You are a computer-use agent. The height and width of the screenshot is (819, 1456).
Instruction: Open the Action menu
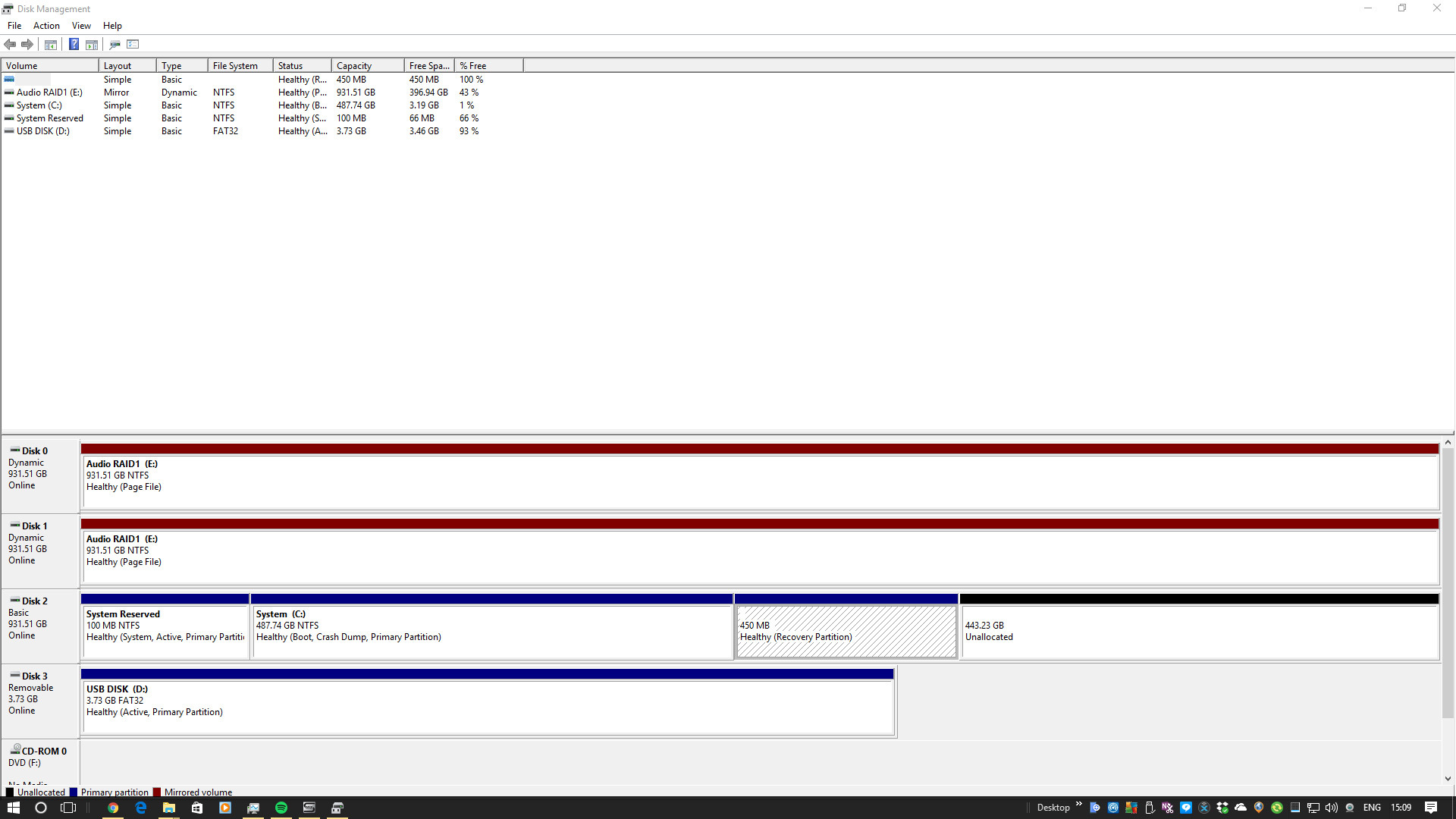(46, 25)
